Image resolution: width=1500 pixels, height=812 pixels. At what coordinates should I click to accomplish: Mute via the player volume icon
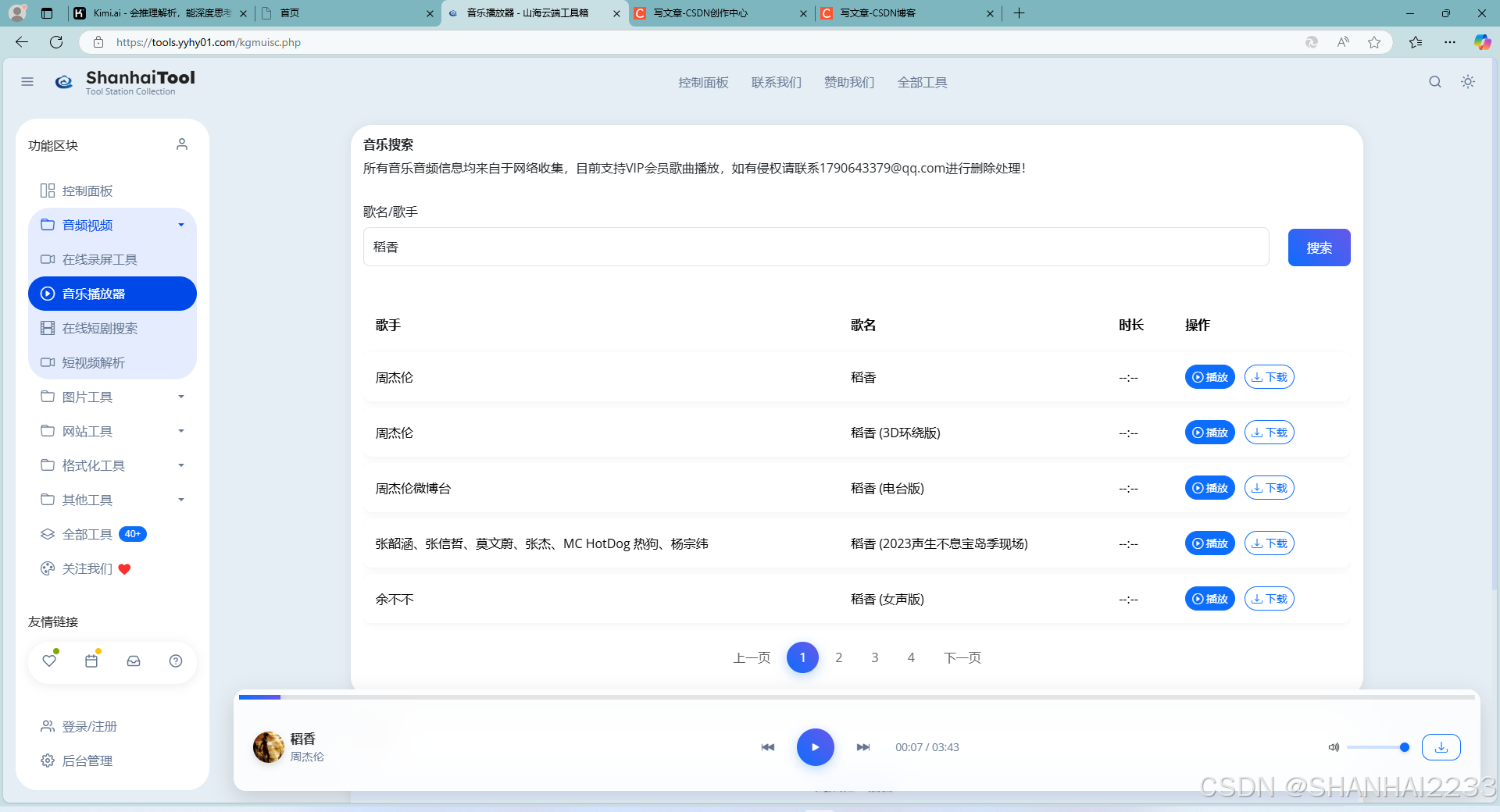(x=1334, y=747)
